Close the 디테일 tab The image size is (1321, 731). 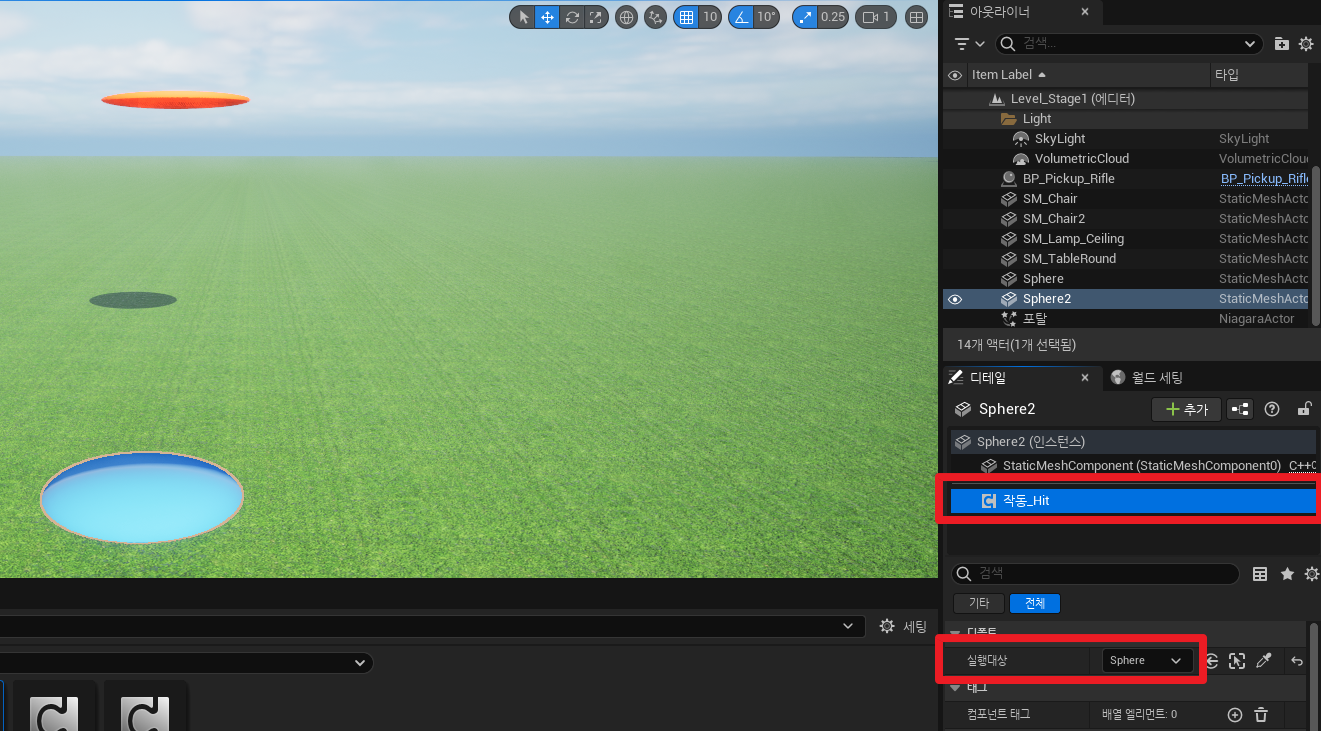tap(1085, 378)
